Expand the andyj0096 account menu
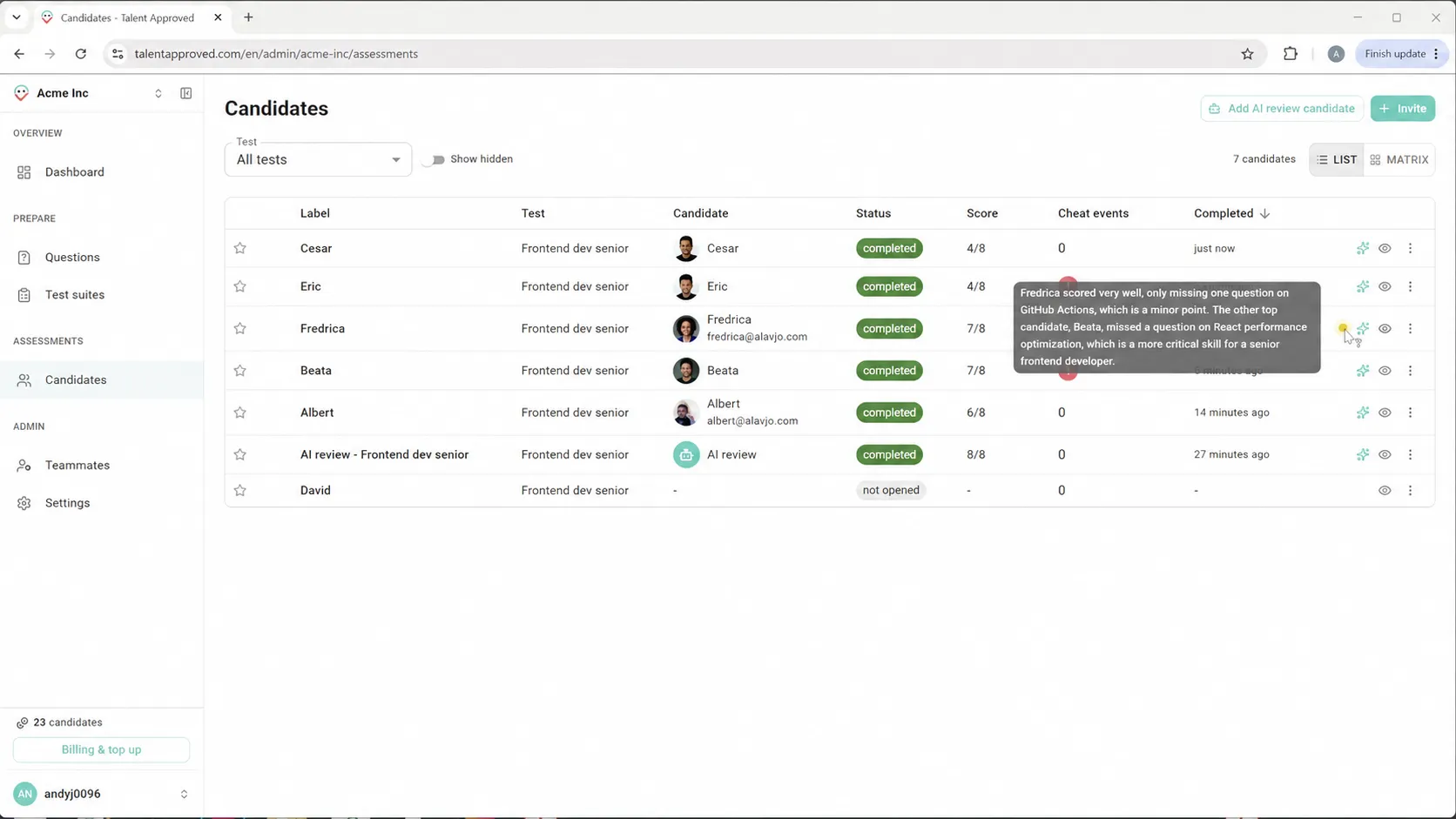This screenshot has height=819, width=1456. pos(184,794)
